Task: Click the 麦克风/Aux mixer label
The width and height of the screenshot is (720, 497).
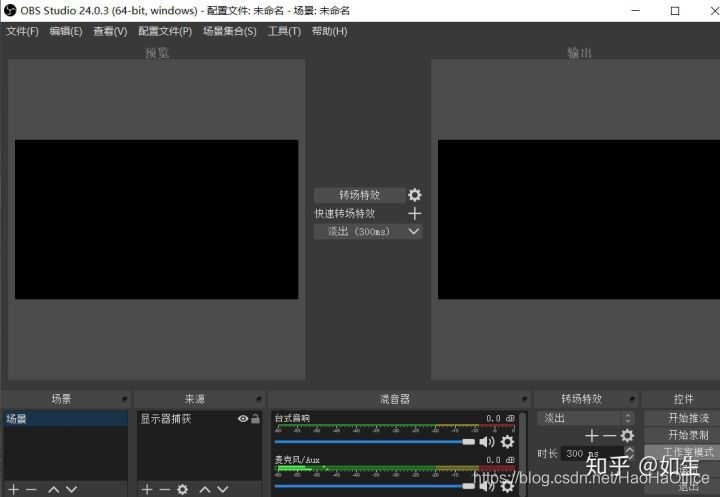Action: [297, 460]
